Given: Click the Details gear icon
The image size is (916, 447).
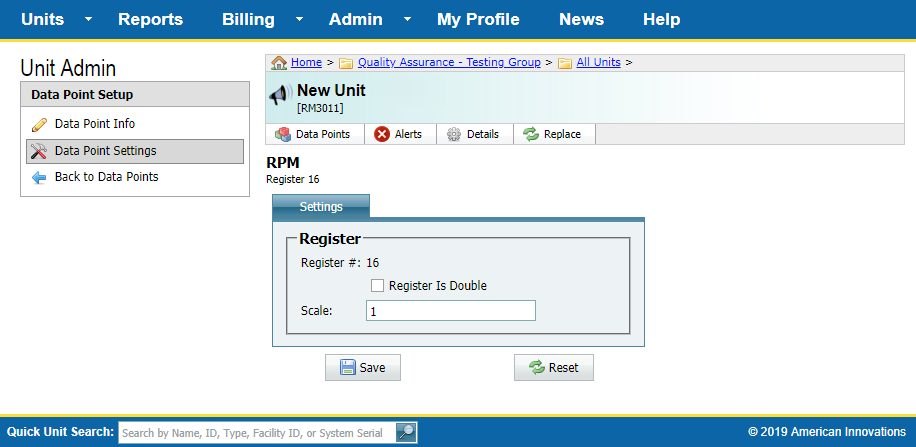Looking at the screenshot, I should [x=454, y=134].
